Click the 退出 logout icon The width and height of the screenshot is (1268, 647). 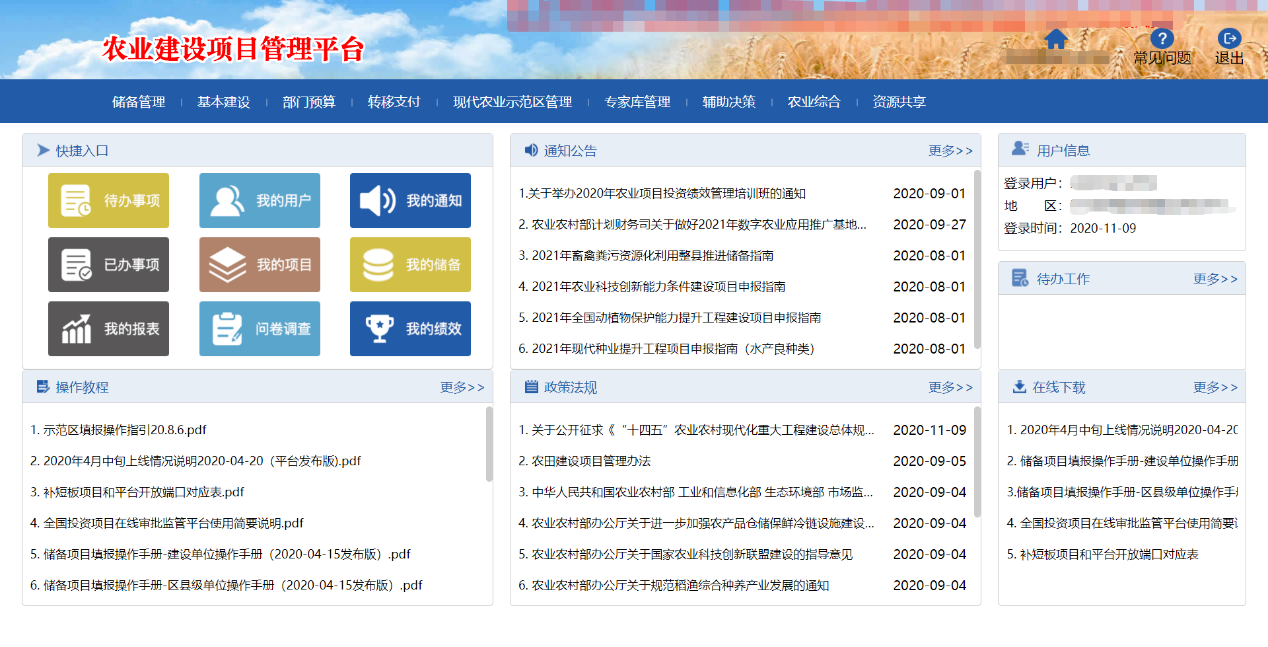point(1229,40)
